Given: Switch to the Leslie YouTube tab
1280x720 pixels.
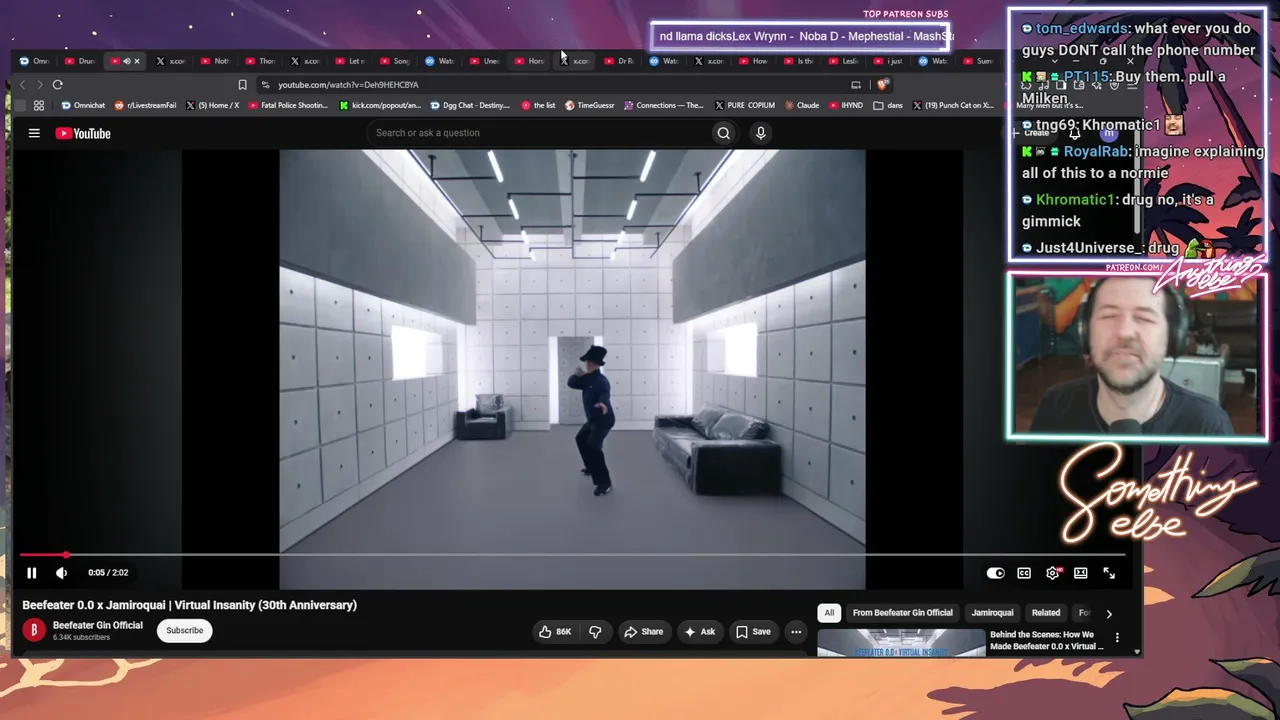Looking at the screenshot, I should coord(844,61).
